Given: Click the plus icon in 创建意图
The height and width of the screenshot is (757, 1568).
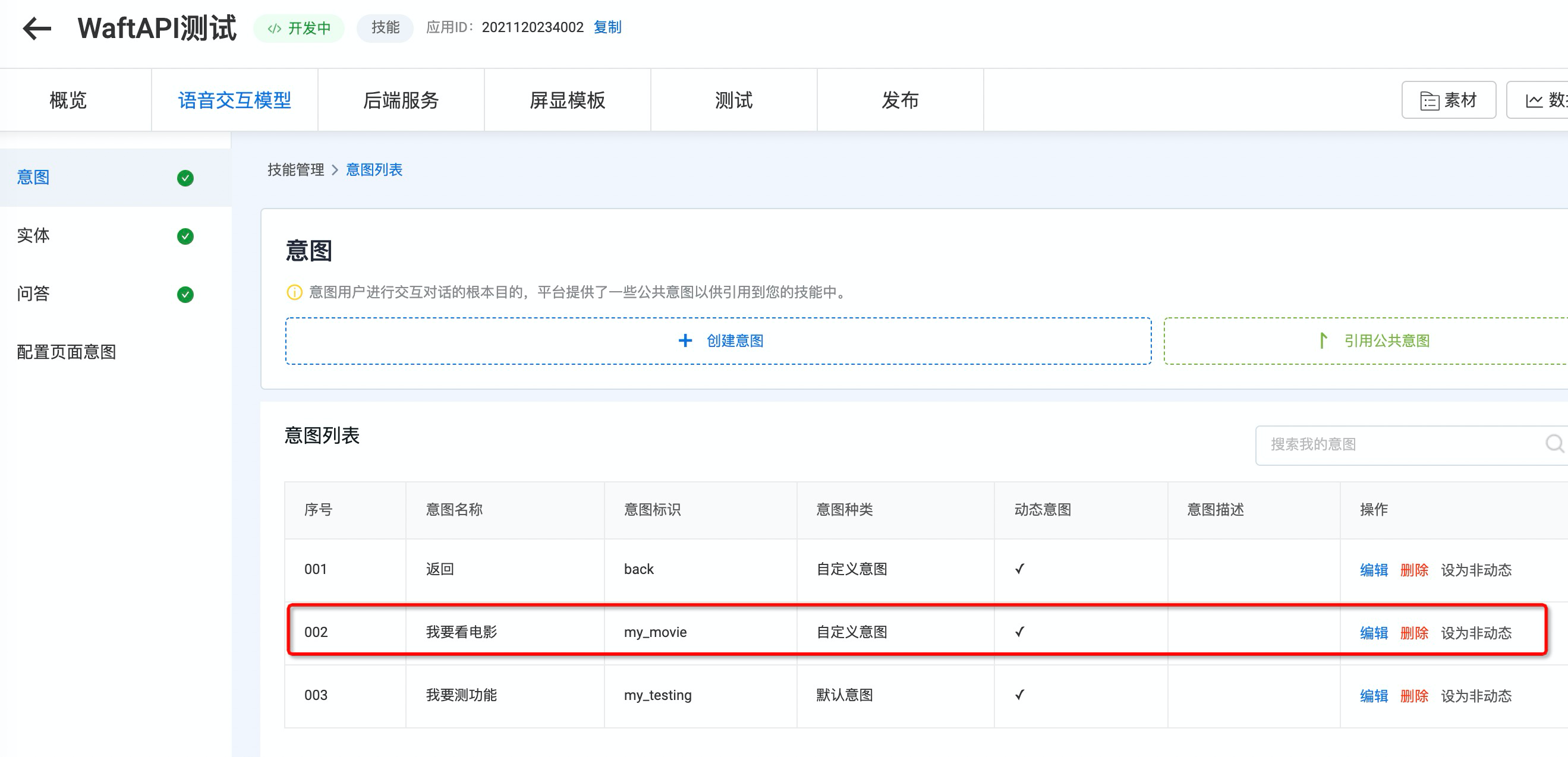Looking at the screenshot, I should [x=685, y=341].
